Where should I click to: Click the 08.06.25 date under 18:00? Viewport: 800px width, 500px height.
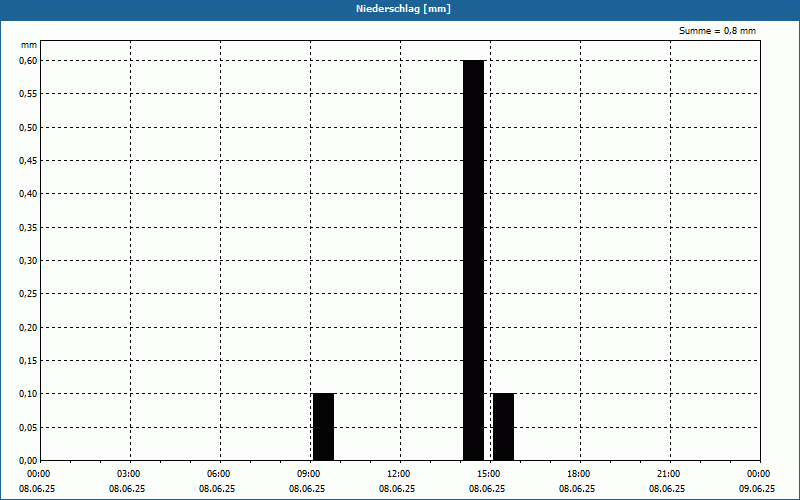(577, 489)
